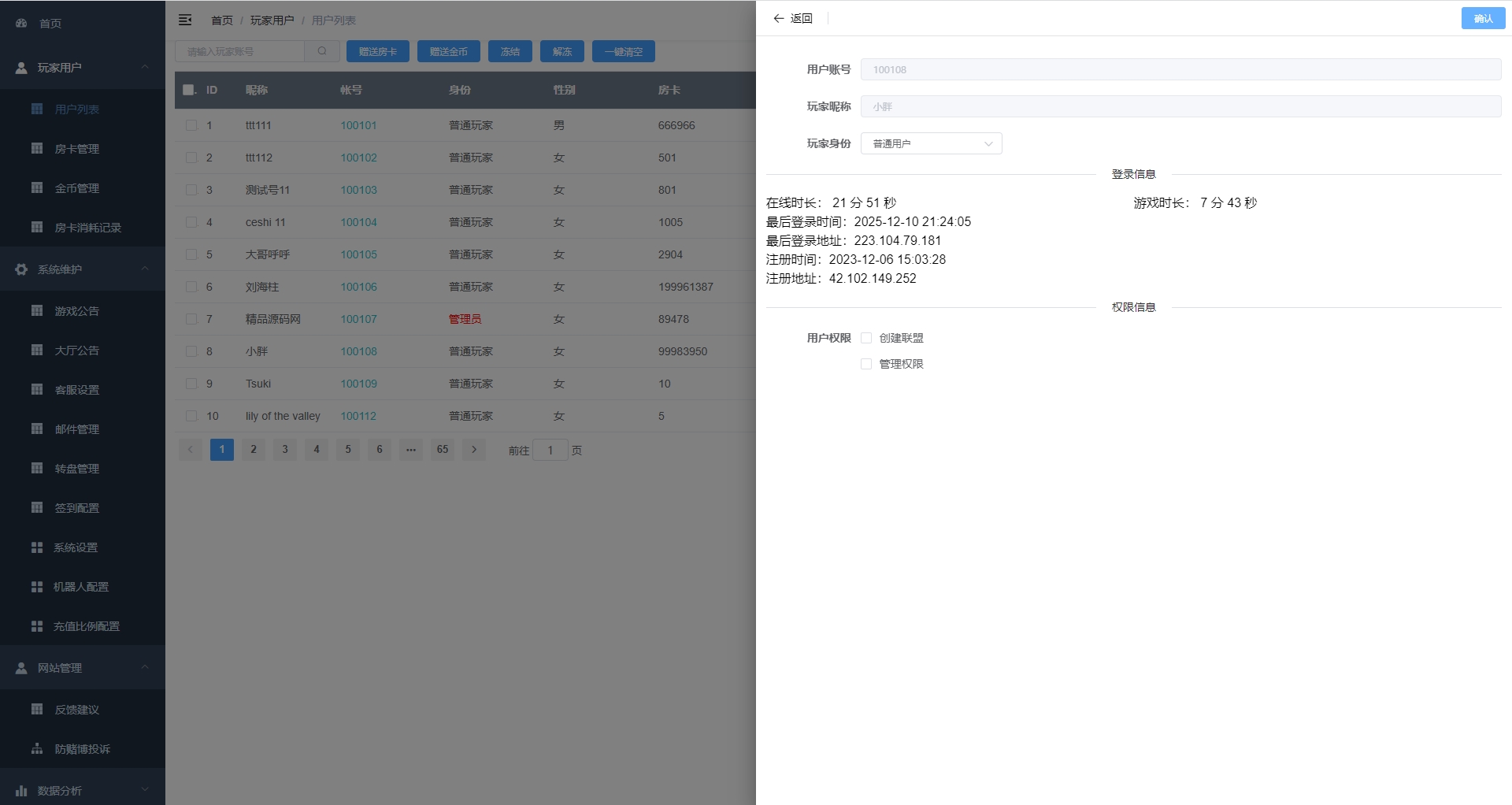Go to page 65 in pagination
1512x805 pixels.
pyautogui.click(x=443, y=450)
